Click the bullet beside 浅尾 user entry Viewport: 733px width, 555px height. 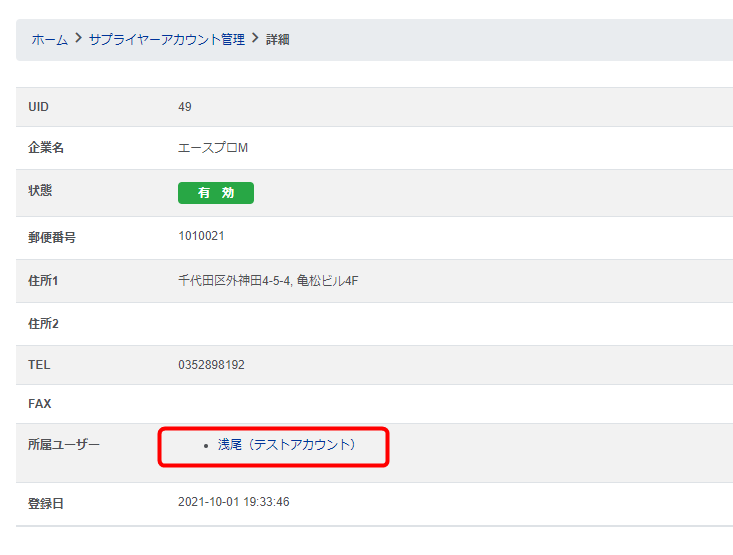tap(205, 445)
